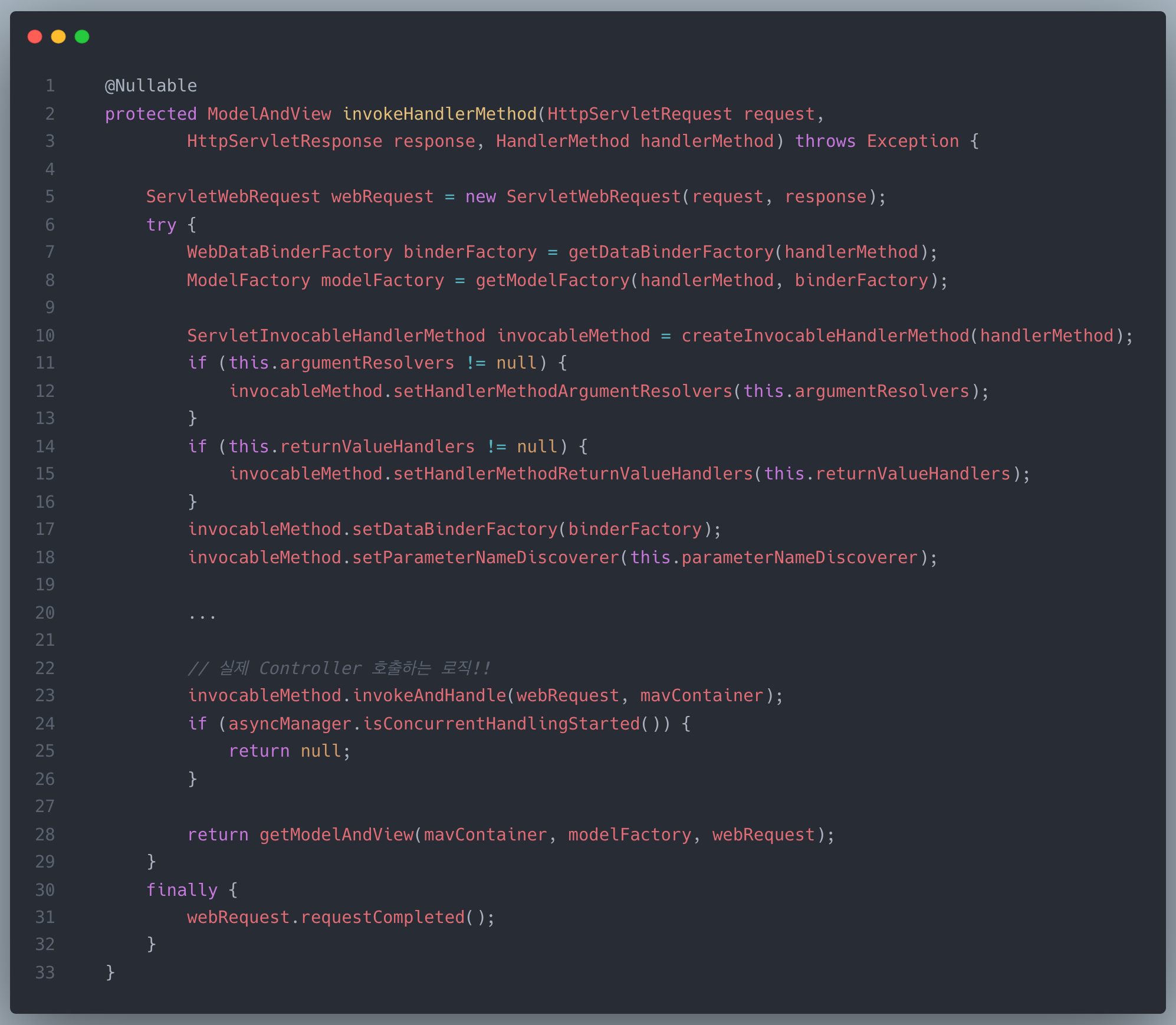The width and height of the screenshot is (1176, 1025).
Task: Click invokeAndHandle call on line 23
Action: [429, 695]
